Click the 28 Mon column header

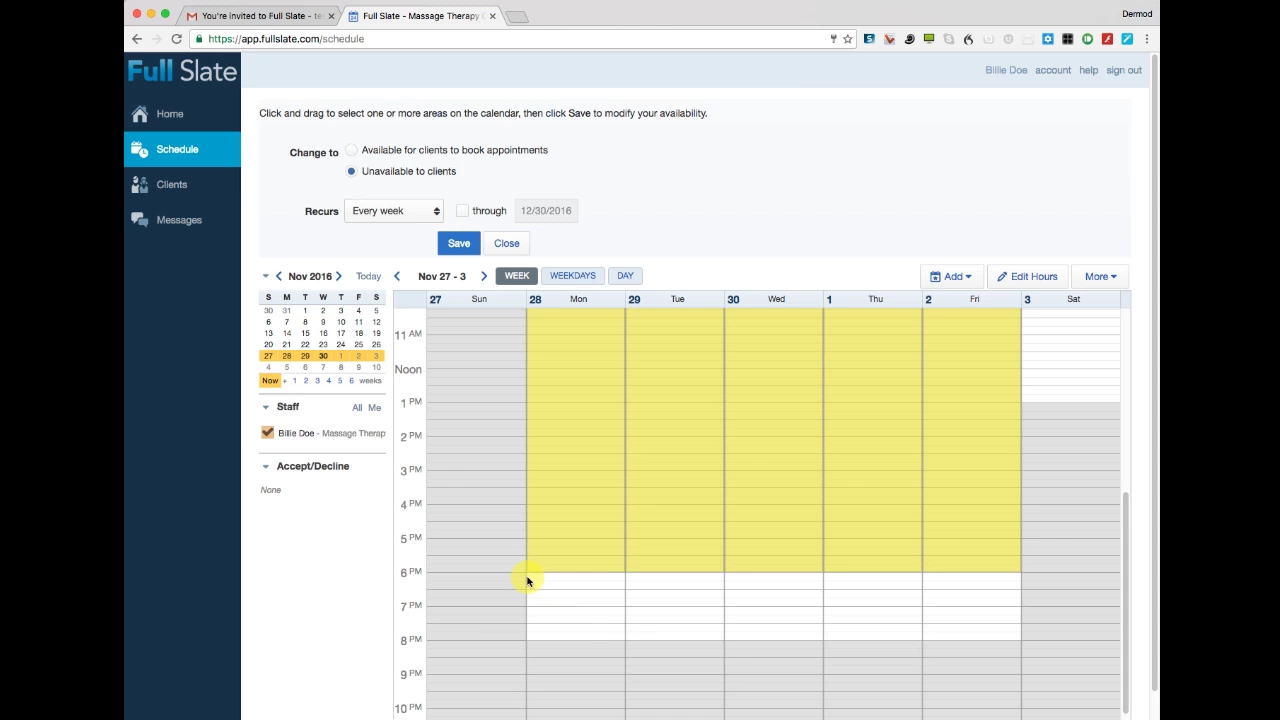[575, 300]
